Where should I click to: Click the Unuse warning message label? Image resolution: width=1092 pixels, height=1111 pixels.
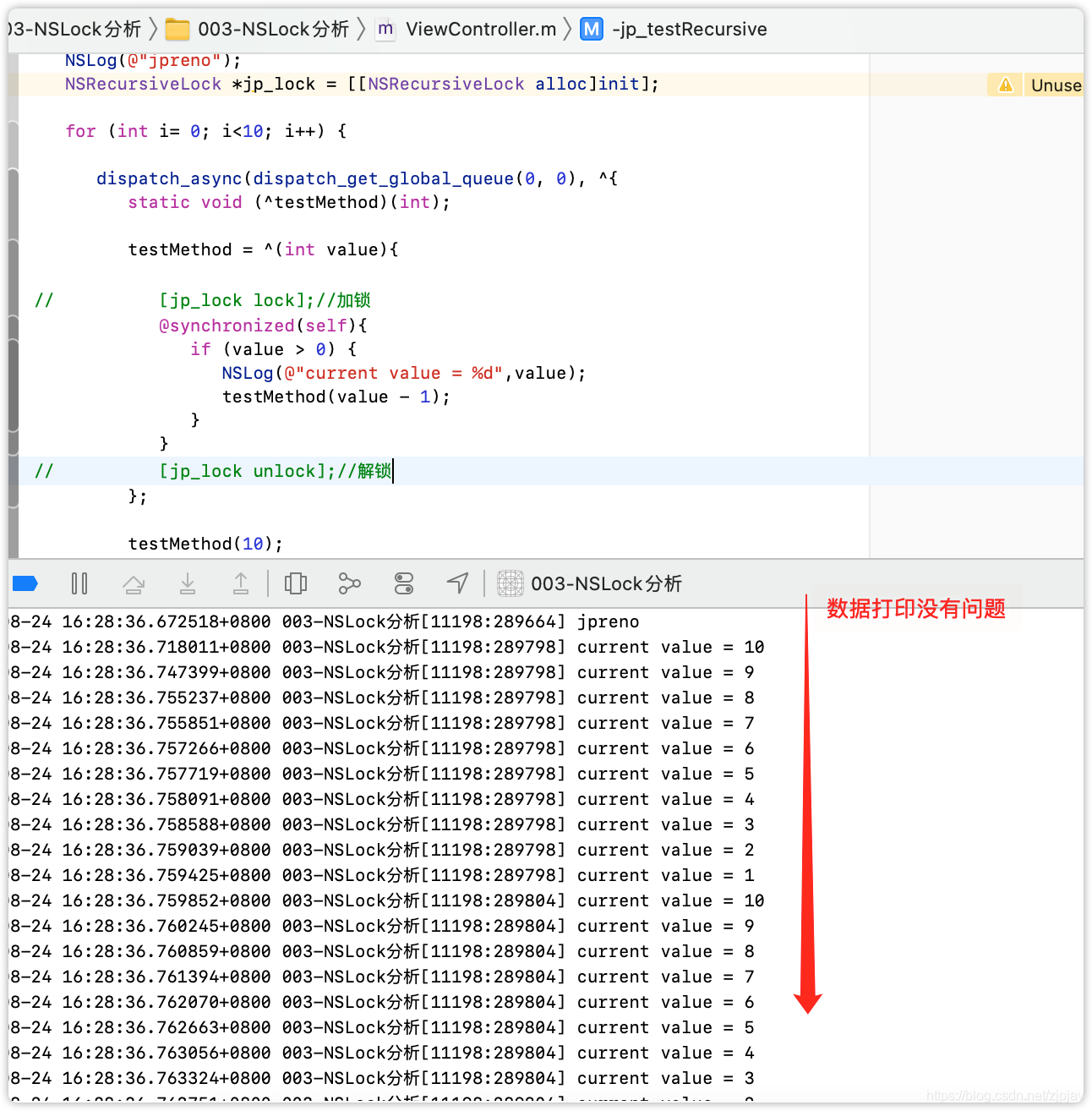pyautogui.click(x=1056, y=85)
